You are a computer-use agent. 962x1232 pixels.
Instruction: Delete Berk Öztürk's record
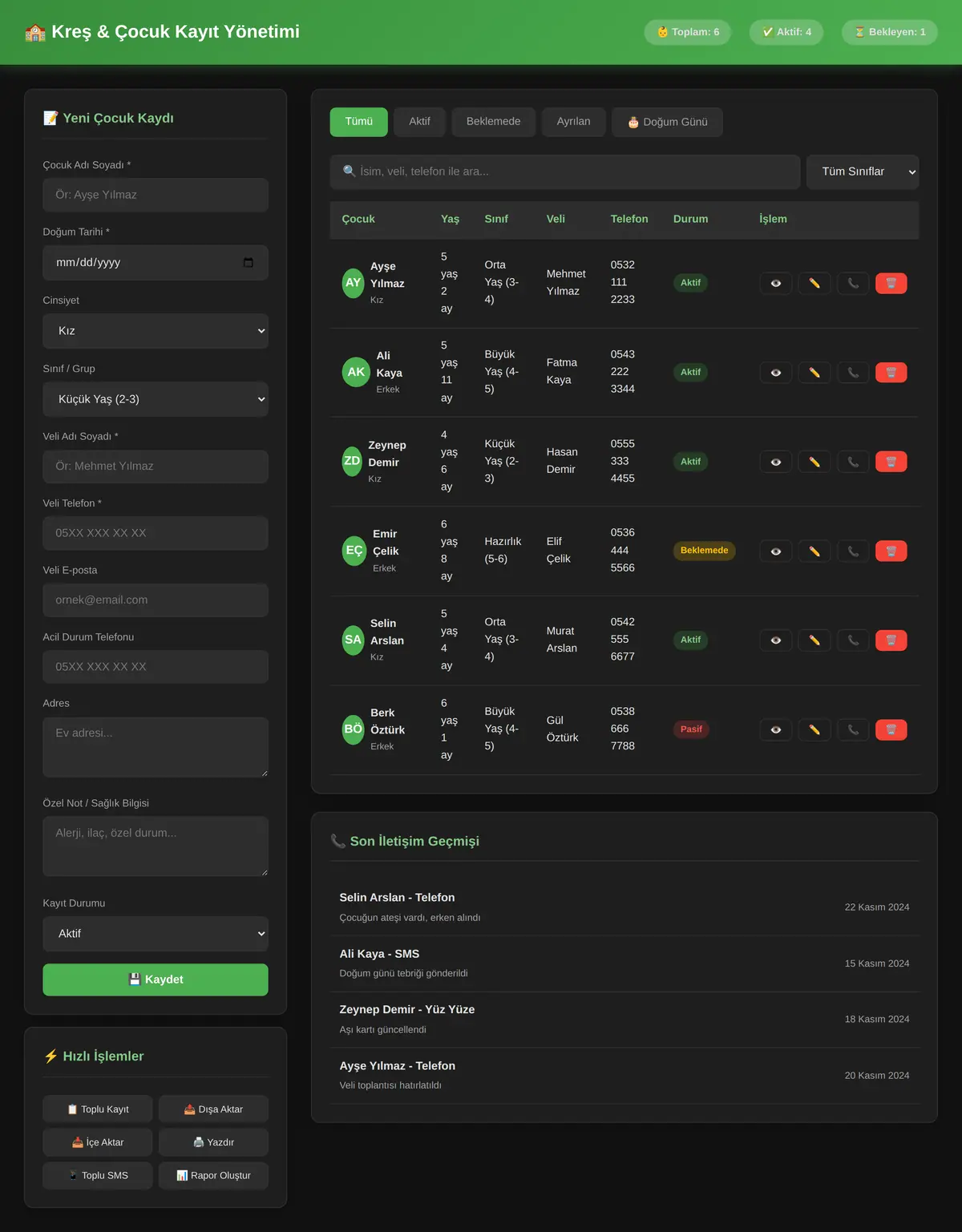891,730
